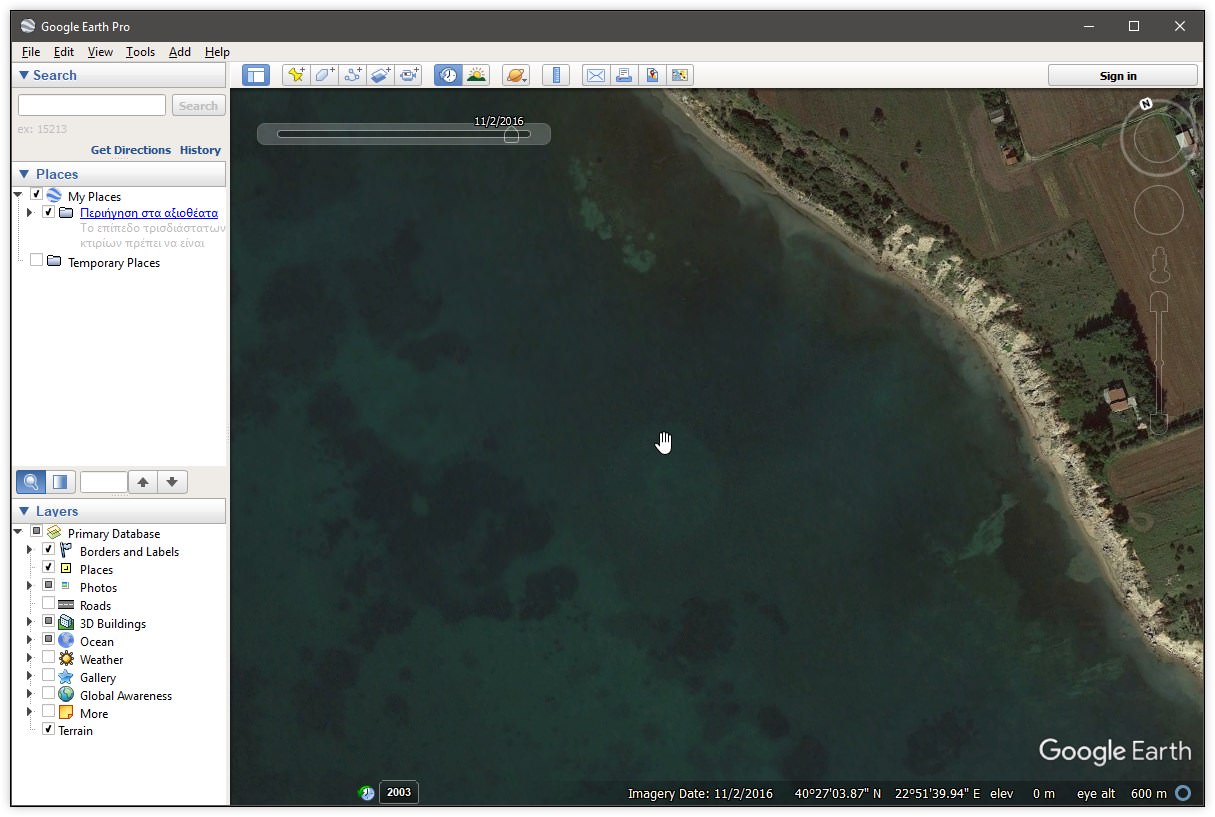Image resolution: width=1215 pixels, height=817 pixels.
Task: Open the Add menu
Action: tap(180, 52)
